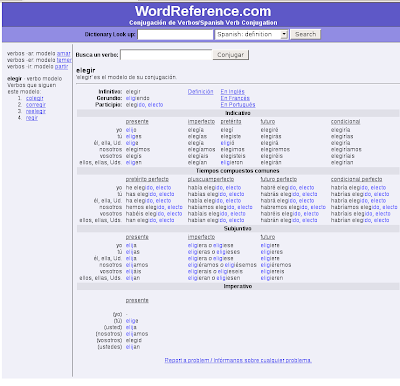Click the Subjuntivo imperfecto header
Viewport: 400px width, 386px height.
click(x=201, y=237)
